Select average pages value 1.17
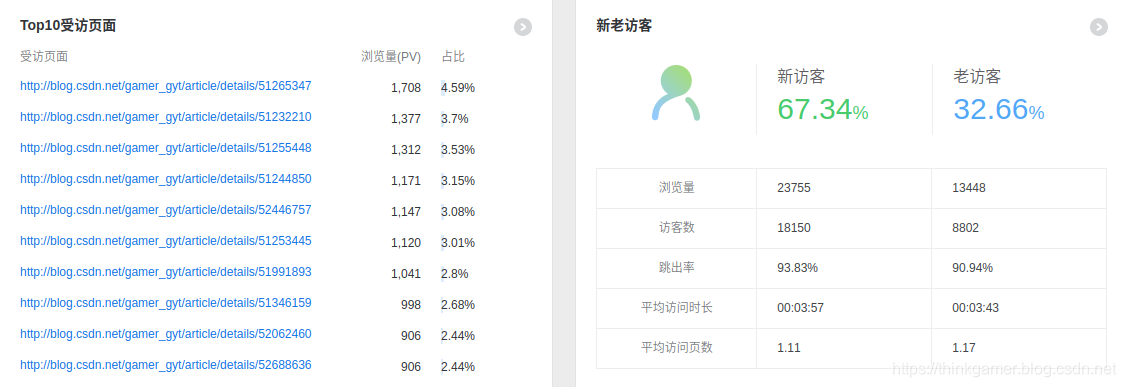 point(964,348)
